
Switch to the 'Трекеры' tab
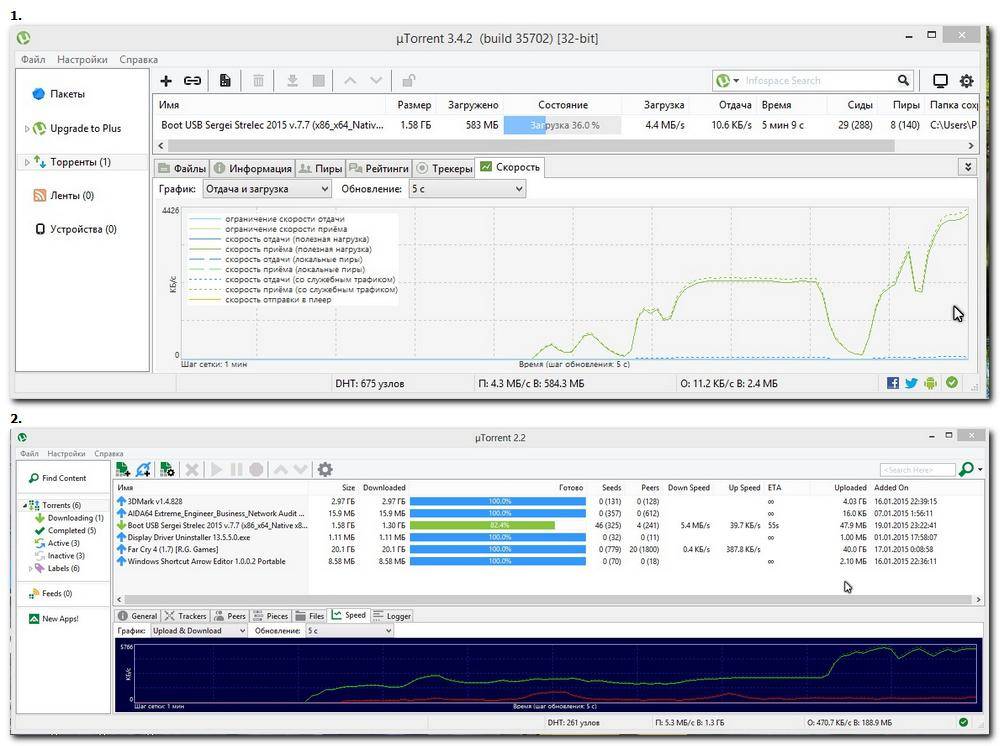click(x=444, y=168)
